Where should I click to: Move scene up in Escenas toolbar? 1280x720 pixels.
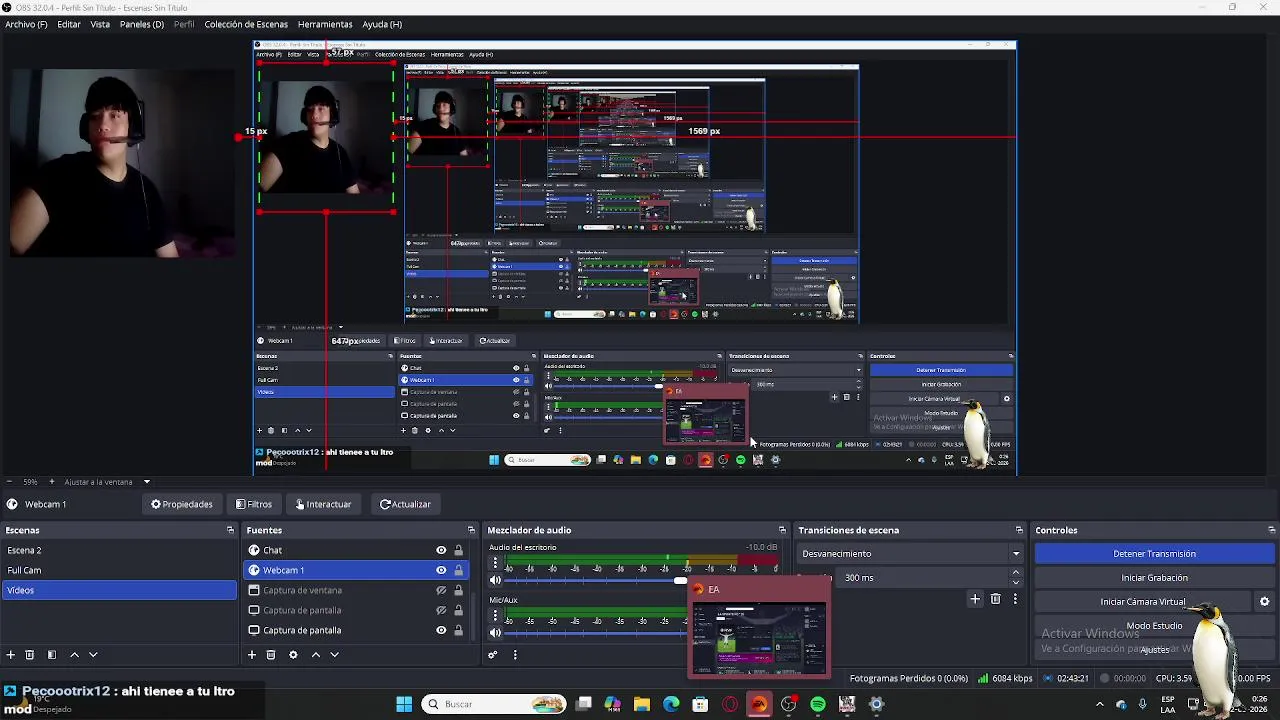(x=74, y=655)
